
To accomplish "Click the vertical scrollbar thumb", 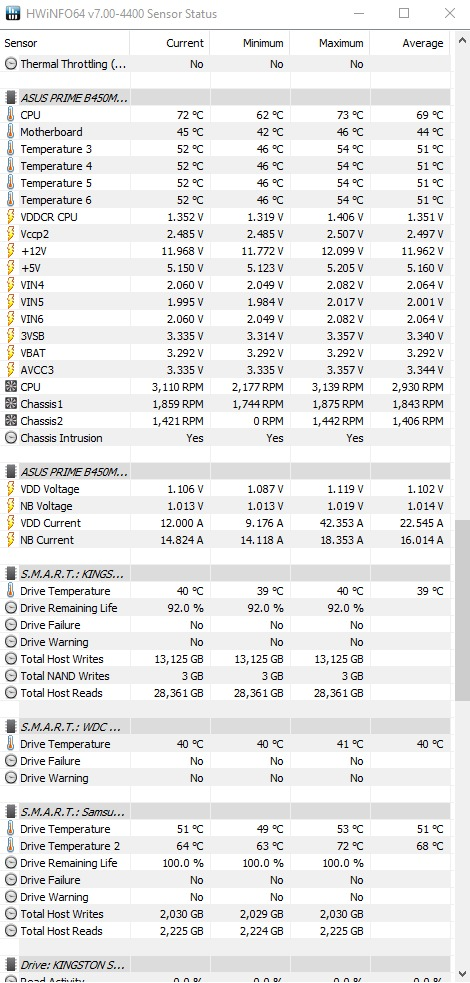I will pyautogui.click(x=462, y=610).
